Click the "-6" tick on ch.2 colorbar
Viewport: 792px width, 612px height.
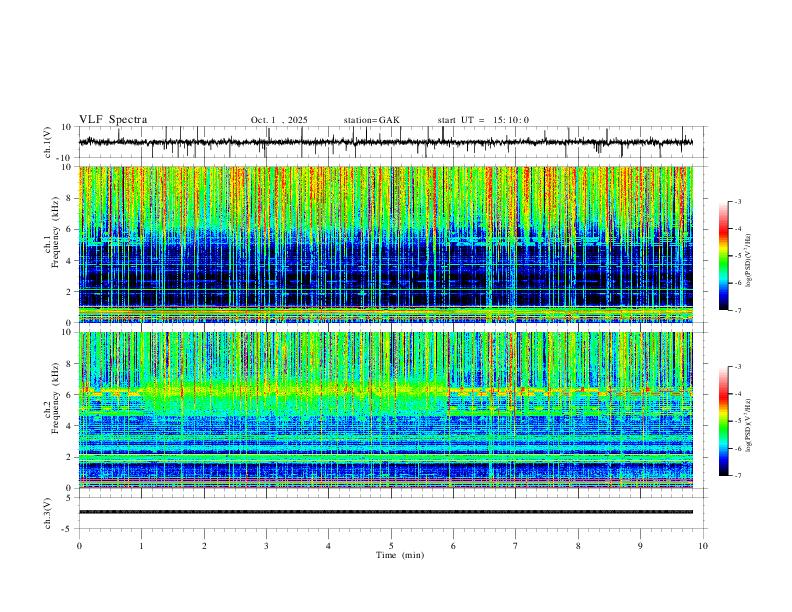coord(738,448)
